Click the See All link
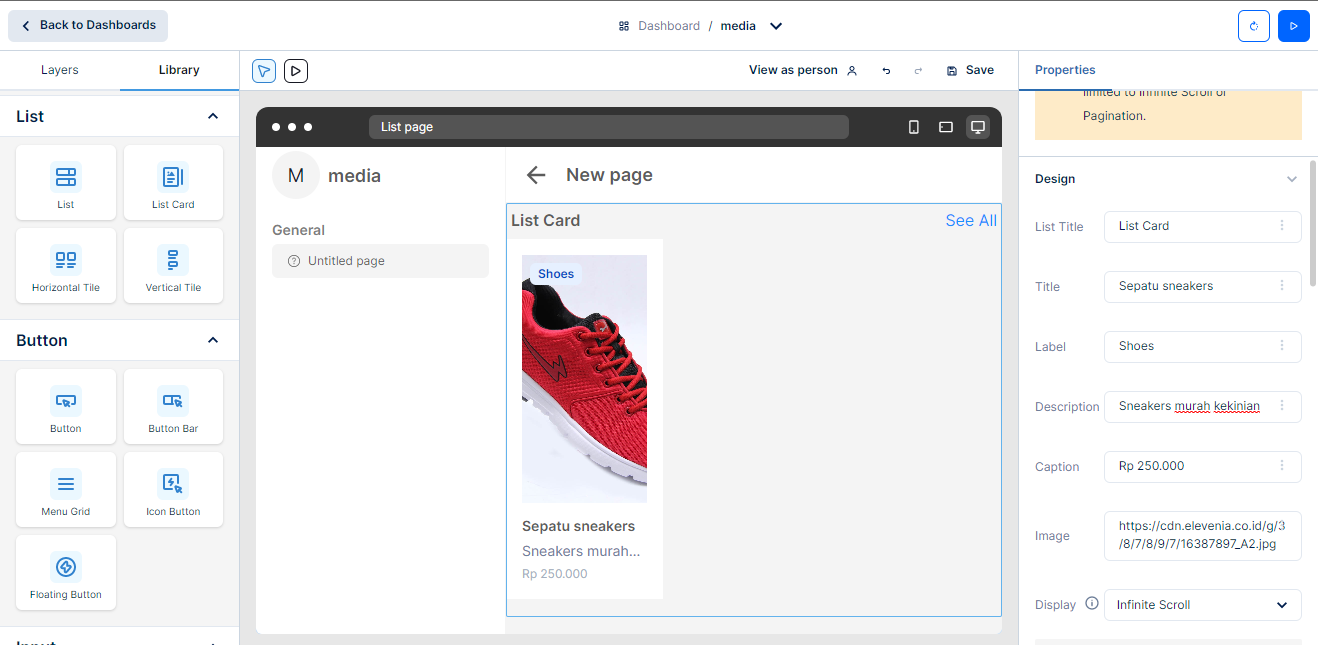 (x=970, y=221)
